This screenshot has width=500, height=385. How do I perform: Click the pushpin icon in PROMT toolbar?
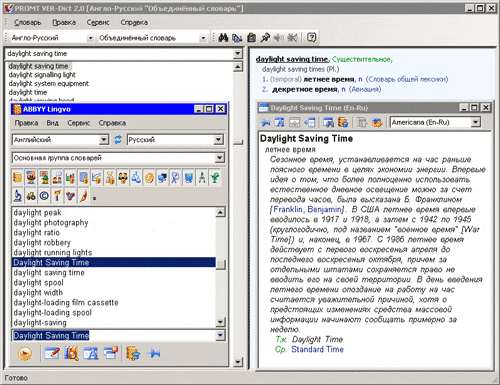(265, 37)
